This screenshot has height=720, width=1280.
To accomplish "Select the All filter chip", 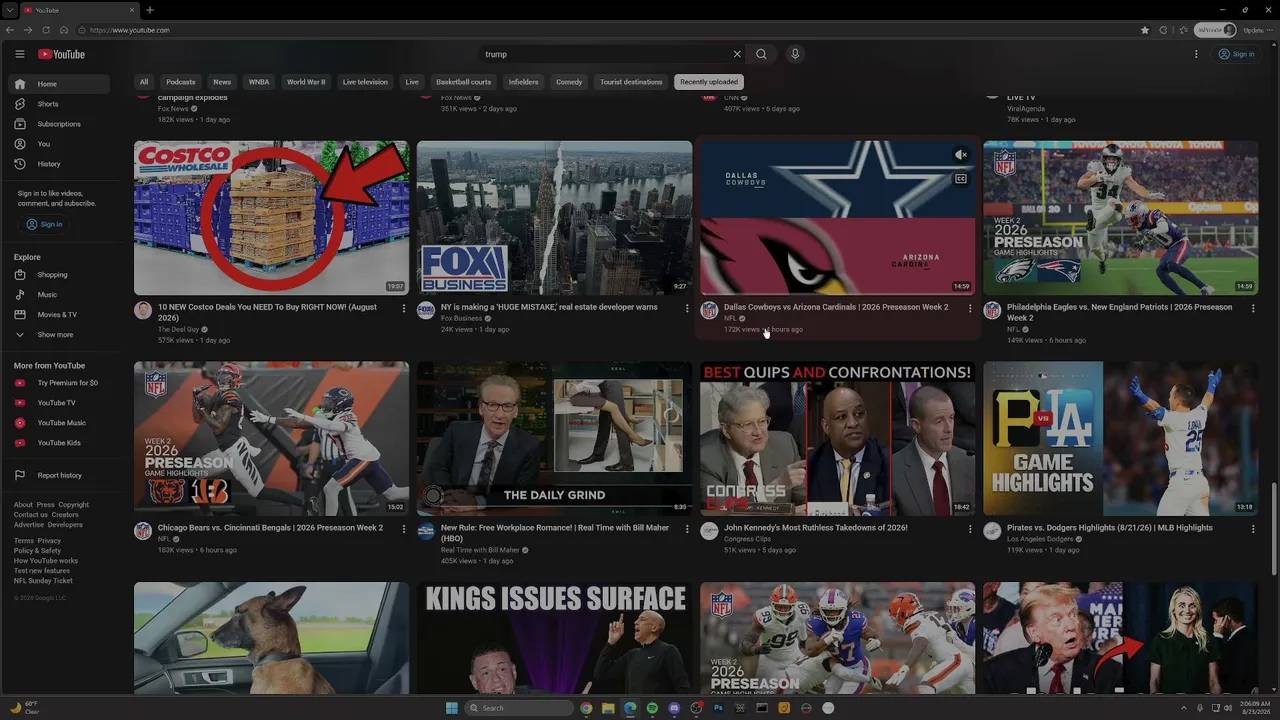I will [x=144, y=82].
